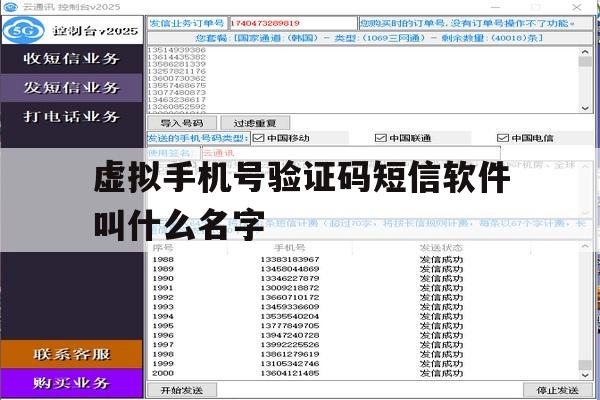600x400 pixels.
Task: Click number 13257821176 in import list
Action: click(x=177, y=71)
